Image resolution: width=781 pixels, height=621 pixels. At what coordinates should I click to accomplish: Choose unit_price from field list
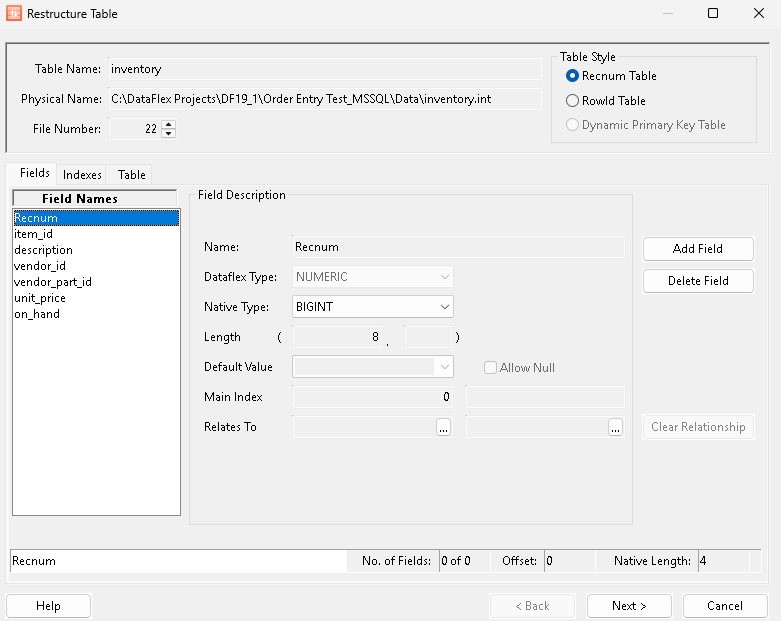(40, 298)
